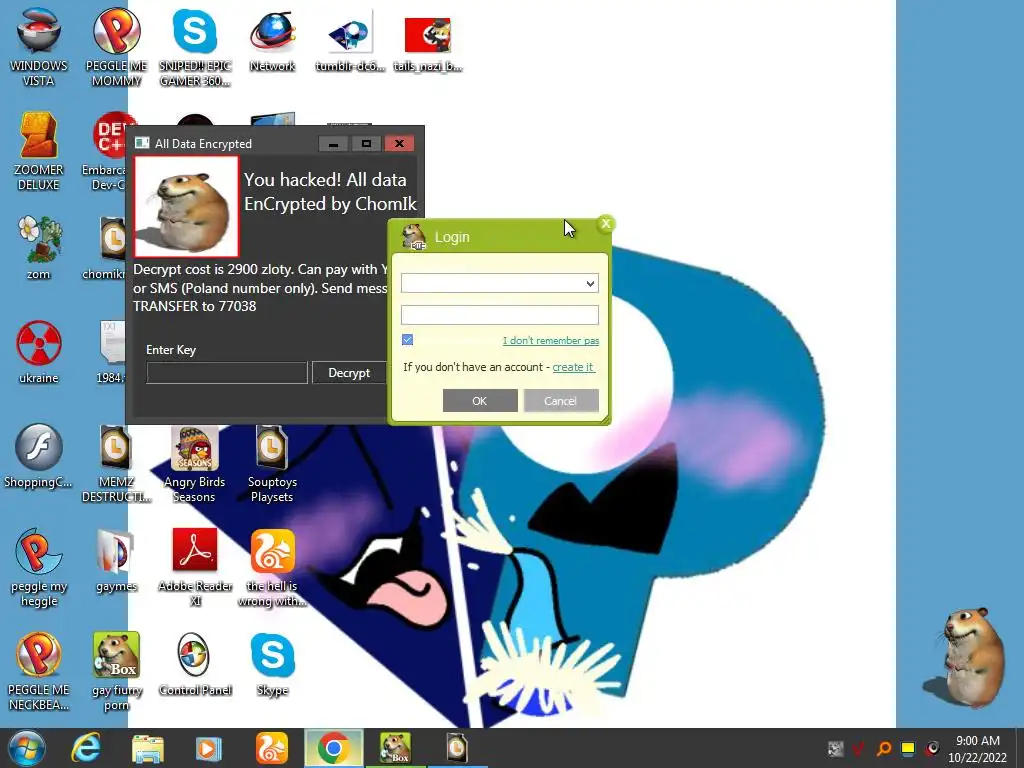Click the Windows Start orb

pos(27,748)
